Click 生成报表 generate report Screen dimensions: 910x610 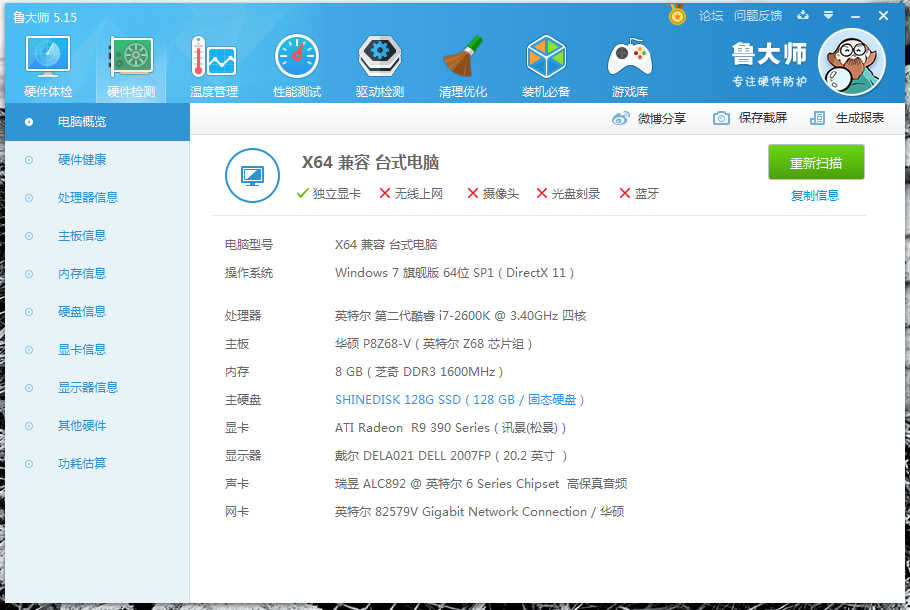point(847,118)
